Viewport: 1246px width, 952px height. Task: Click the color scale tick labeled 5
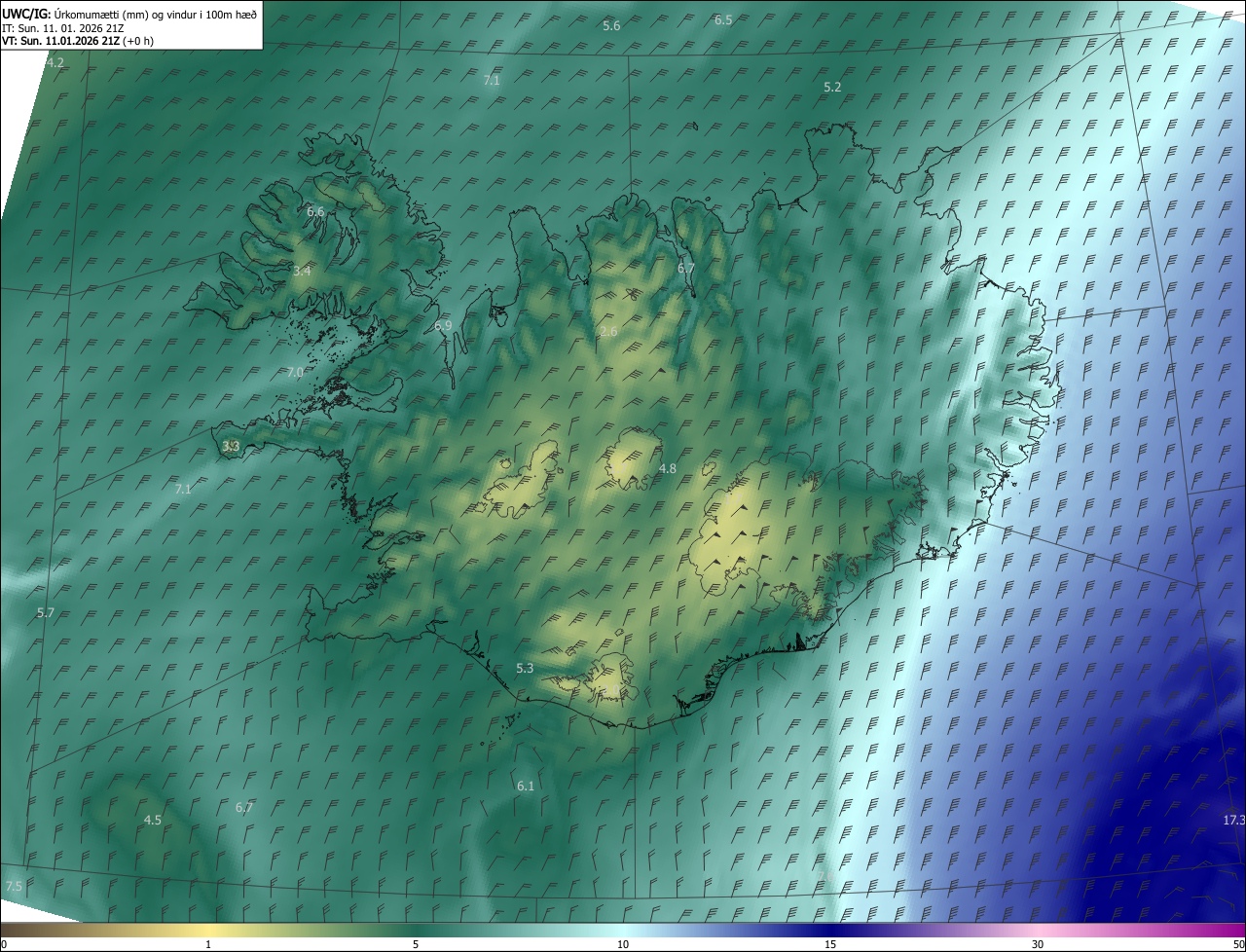click(416, 945)
